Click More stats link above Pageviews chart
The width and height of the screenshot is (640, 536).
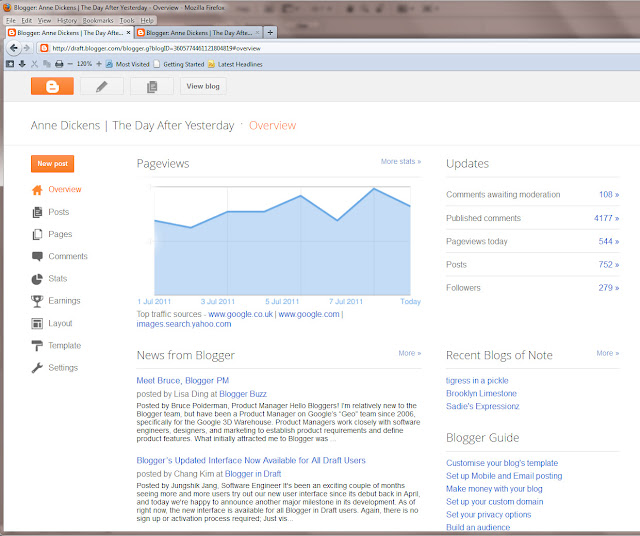point(401,162)
